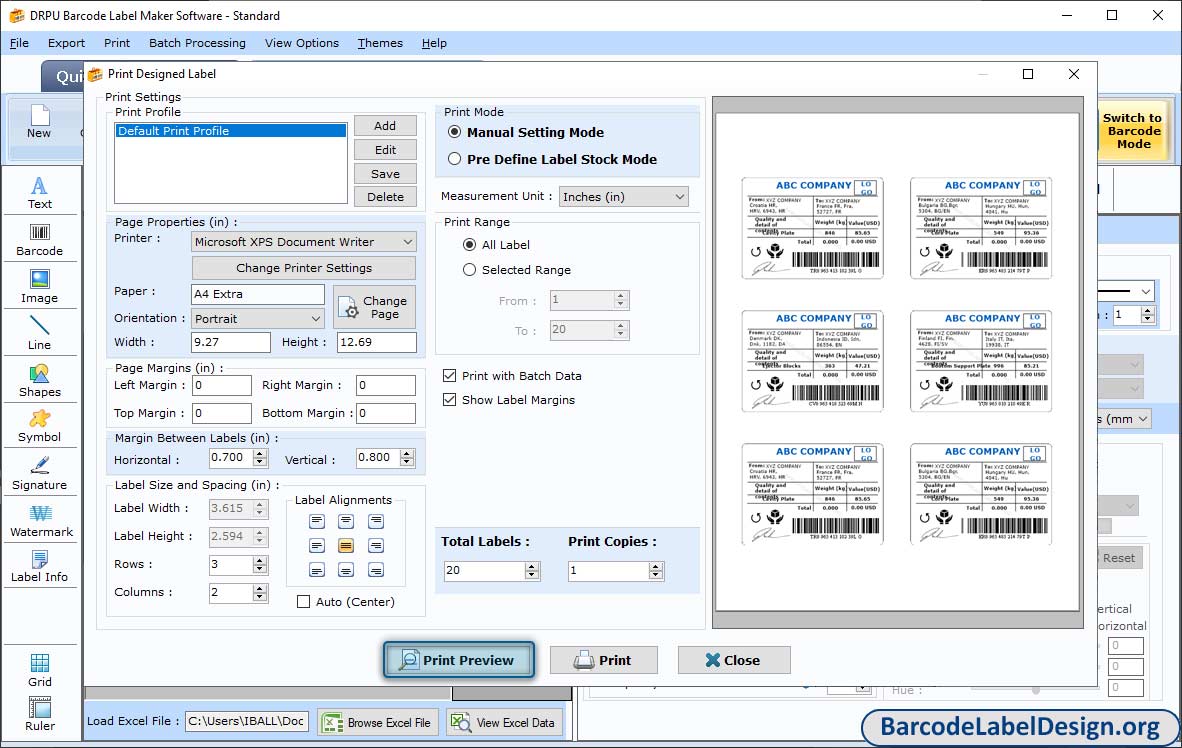Image resolution: width=1182 pixels, height=748 pixels.
Task: Open the Help menu
Action: 434,43
